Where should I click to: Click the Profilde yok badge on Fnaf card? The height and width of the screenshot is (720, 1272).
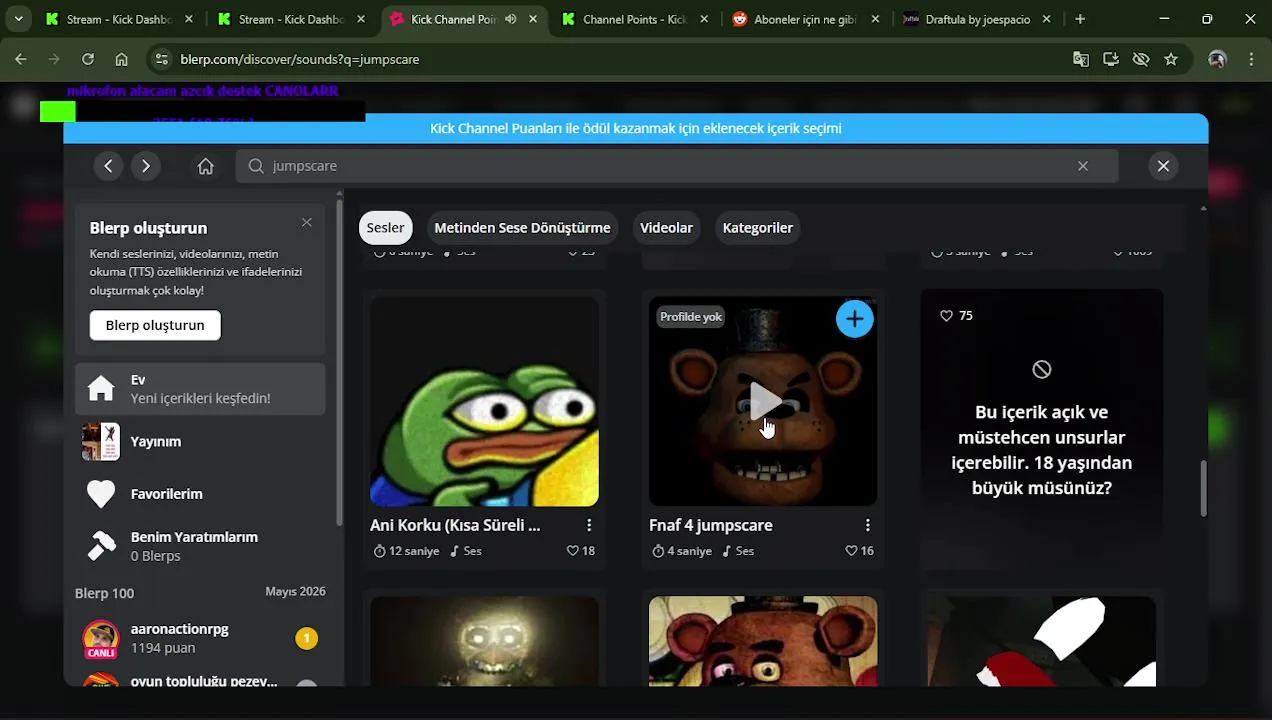690,316
